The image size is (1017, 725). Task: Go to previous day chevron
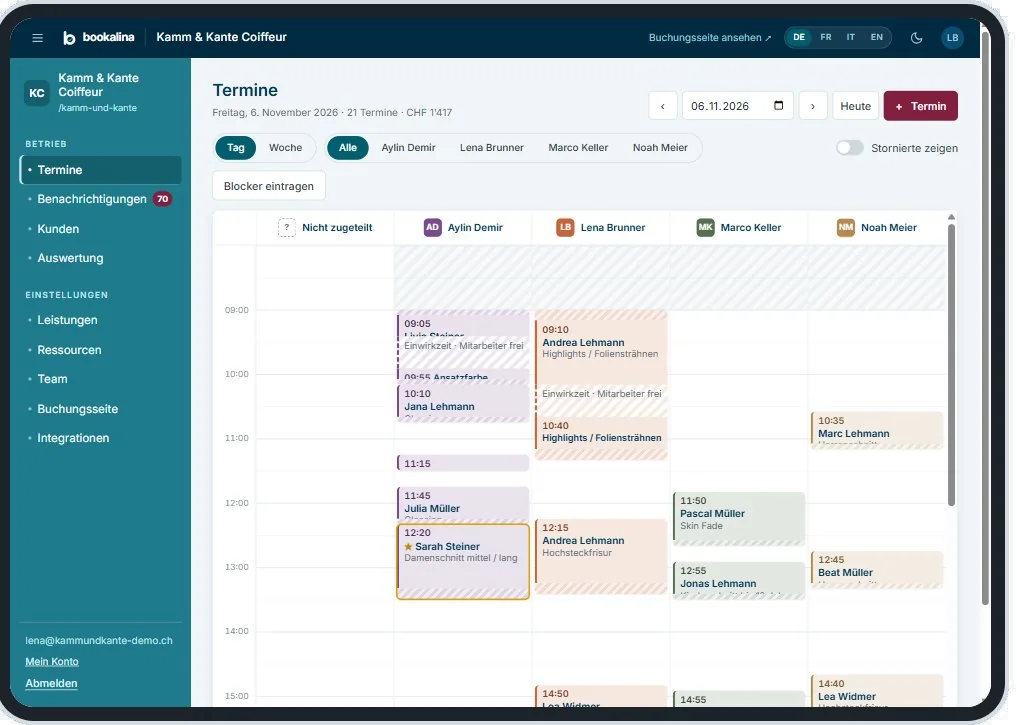pos(663,106)
